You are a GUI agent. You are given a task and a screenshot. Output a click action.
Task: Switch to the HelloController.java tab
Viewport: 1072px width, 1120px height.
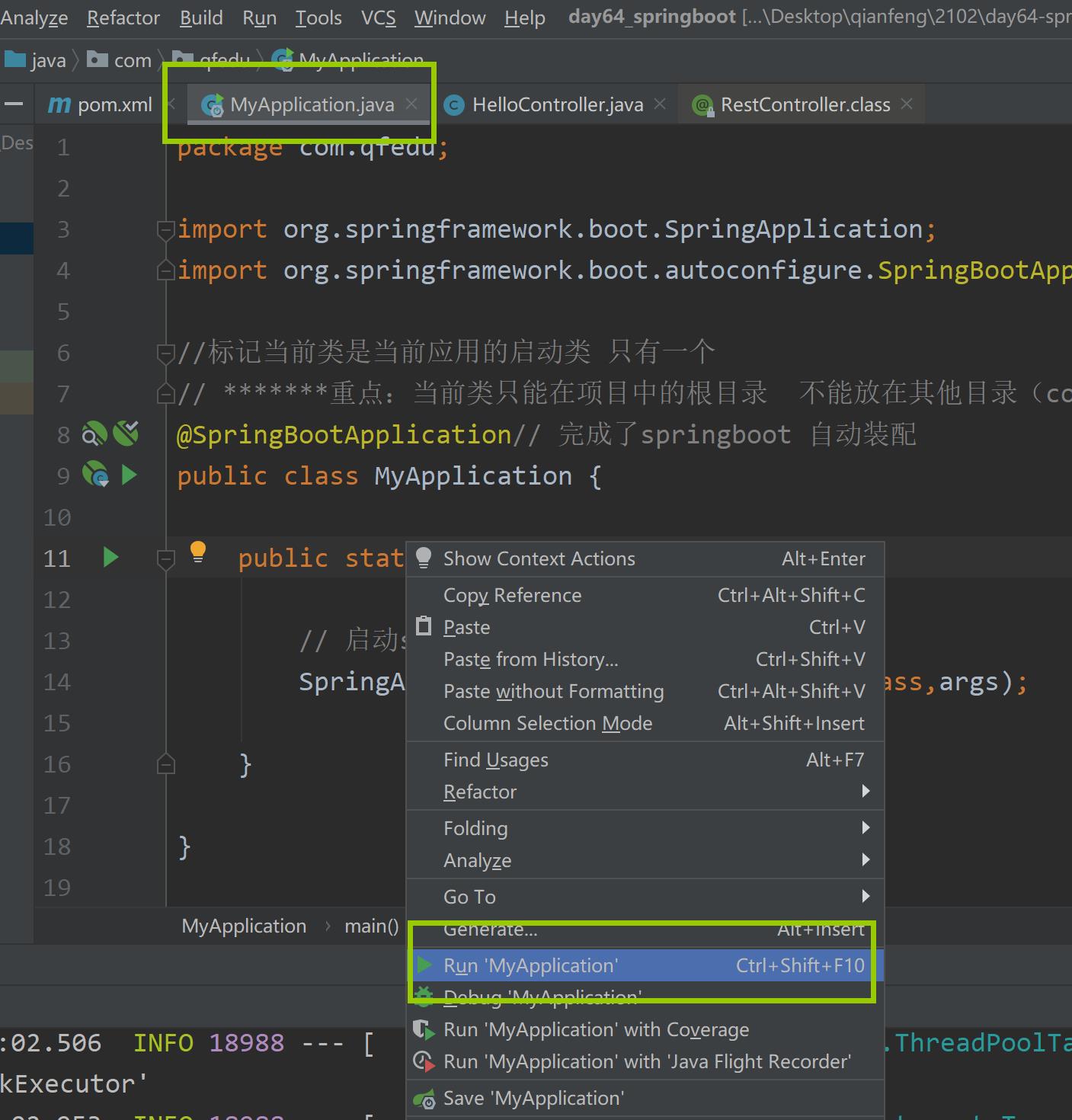coord(557,104)
